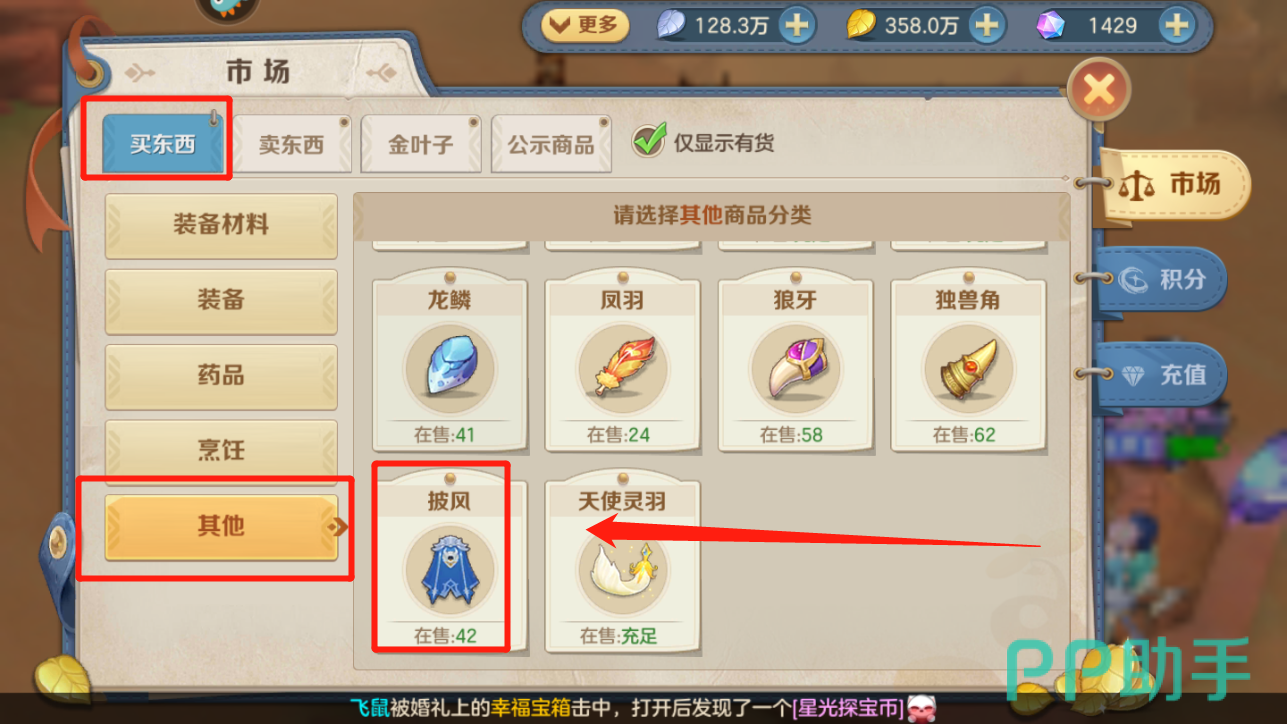Add diamonds with the plus button

(1177, 25)
